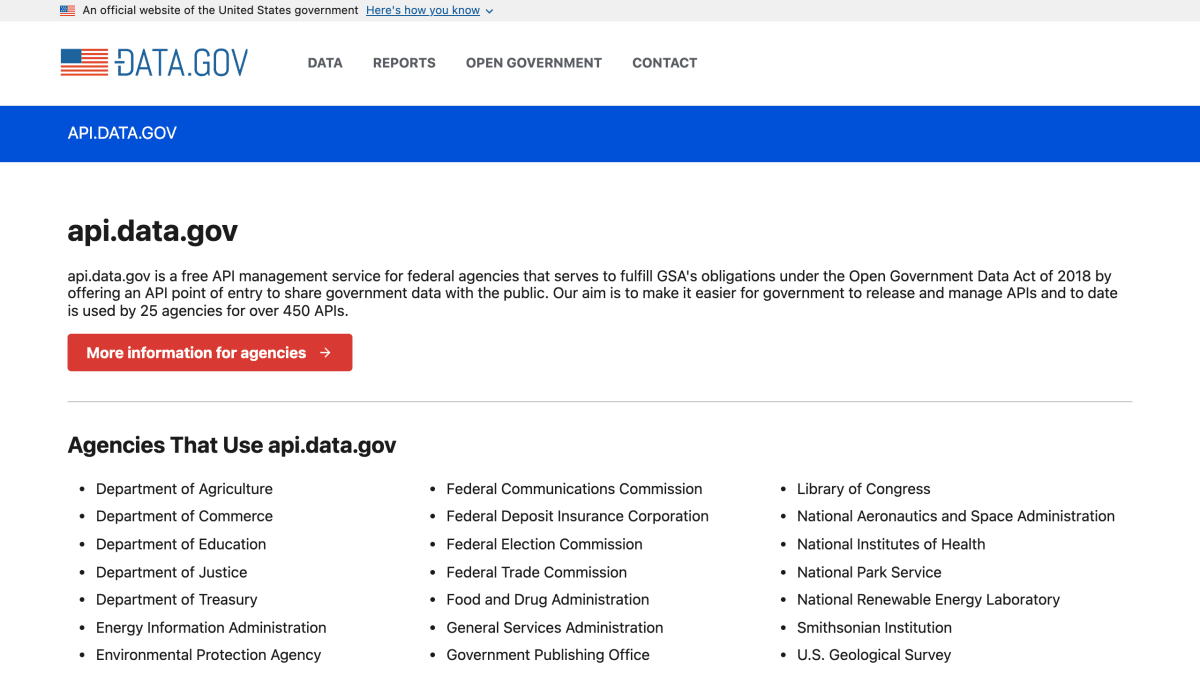Select U.S. Geological Survey list item

tap(874, 655)
